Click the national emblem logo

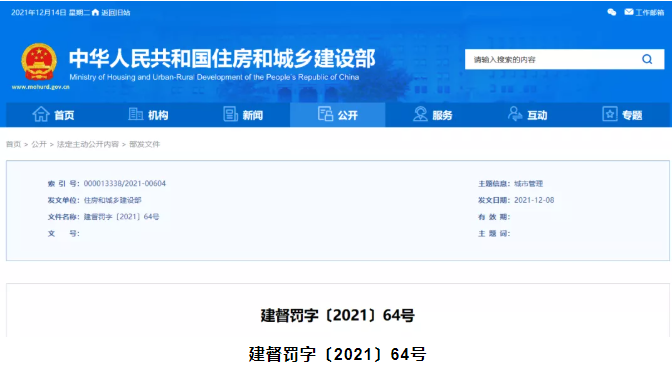(39, 62)
